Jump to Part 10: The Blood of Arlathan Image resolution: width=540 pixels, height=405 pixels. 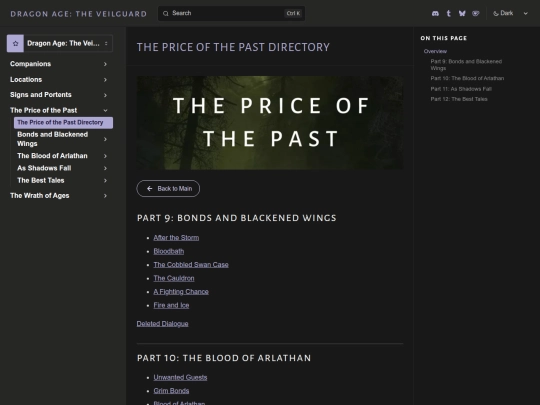coord(467,79)
